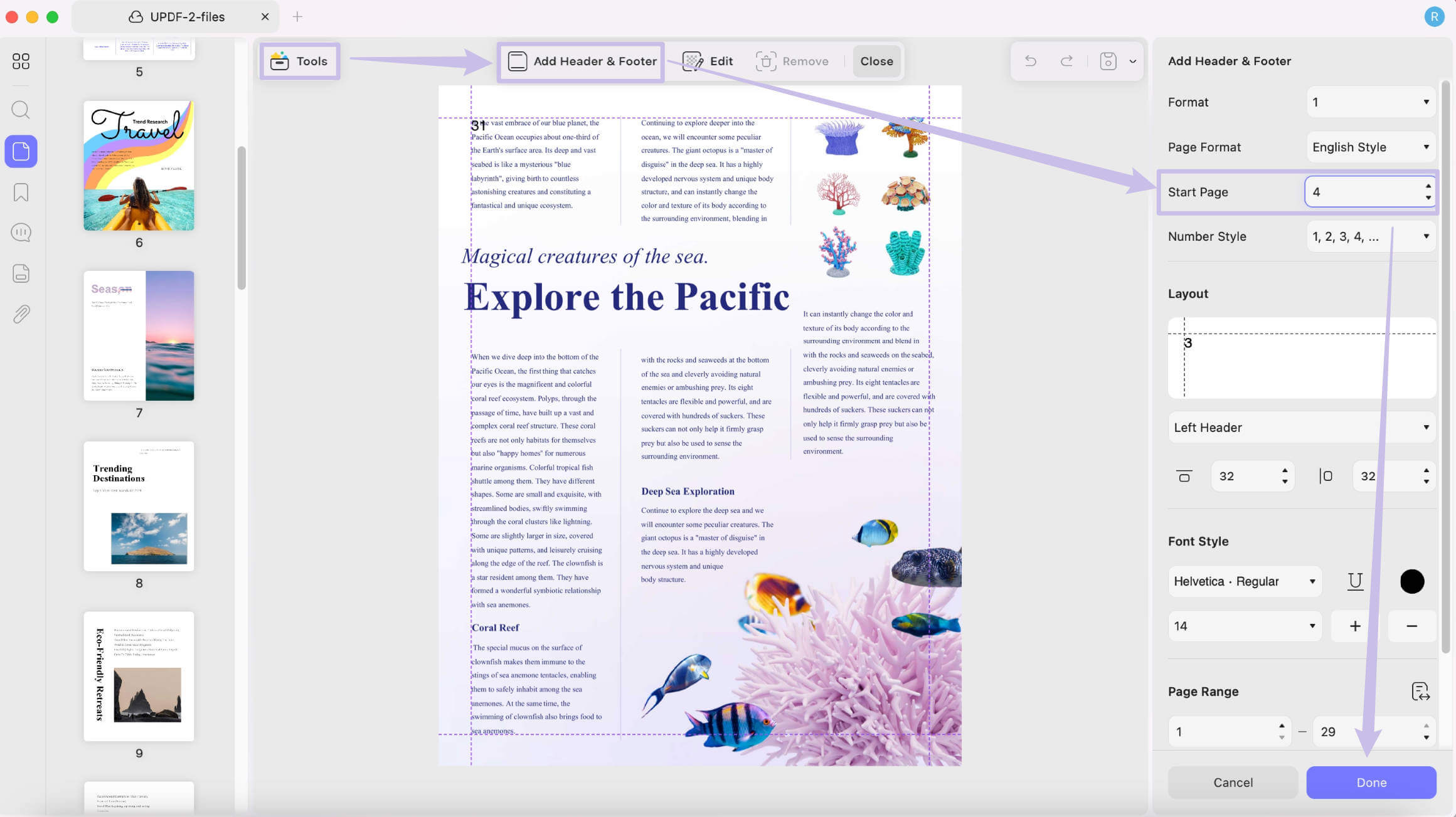This screenshot has width=1456, height=817.
Task: Click the layout header preview area
Action: click(1302, 357)
